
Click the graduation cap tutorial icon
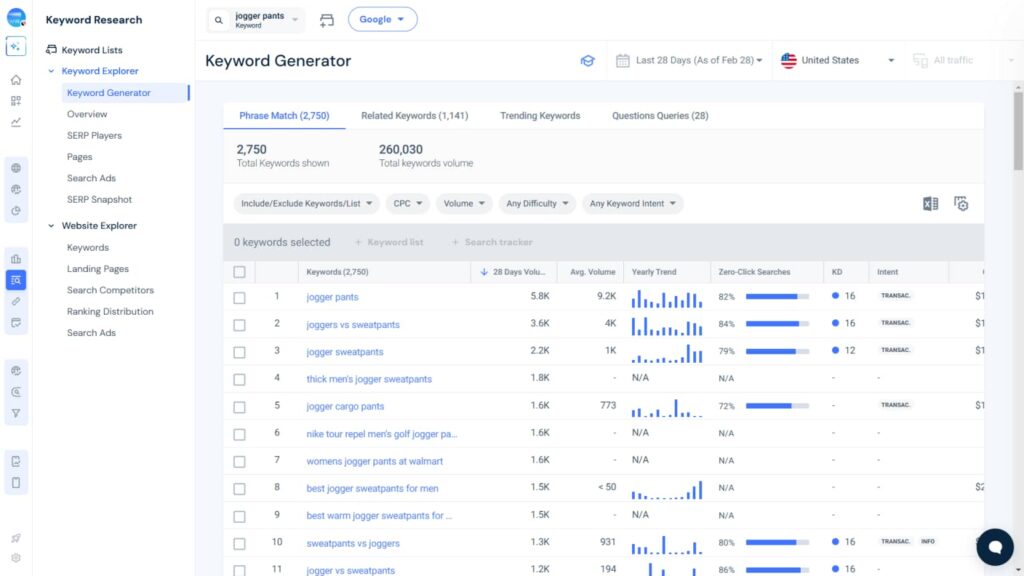pos(587,60)
